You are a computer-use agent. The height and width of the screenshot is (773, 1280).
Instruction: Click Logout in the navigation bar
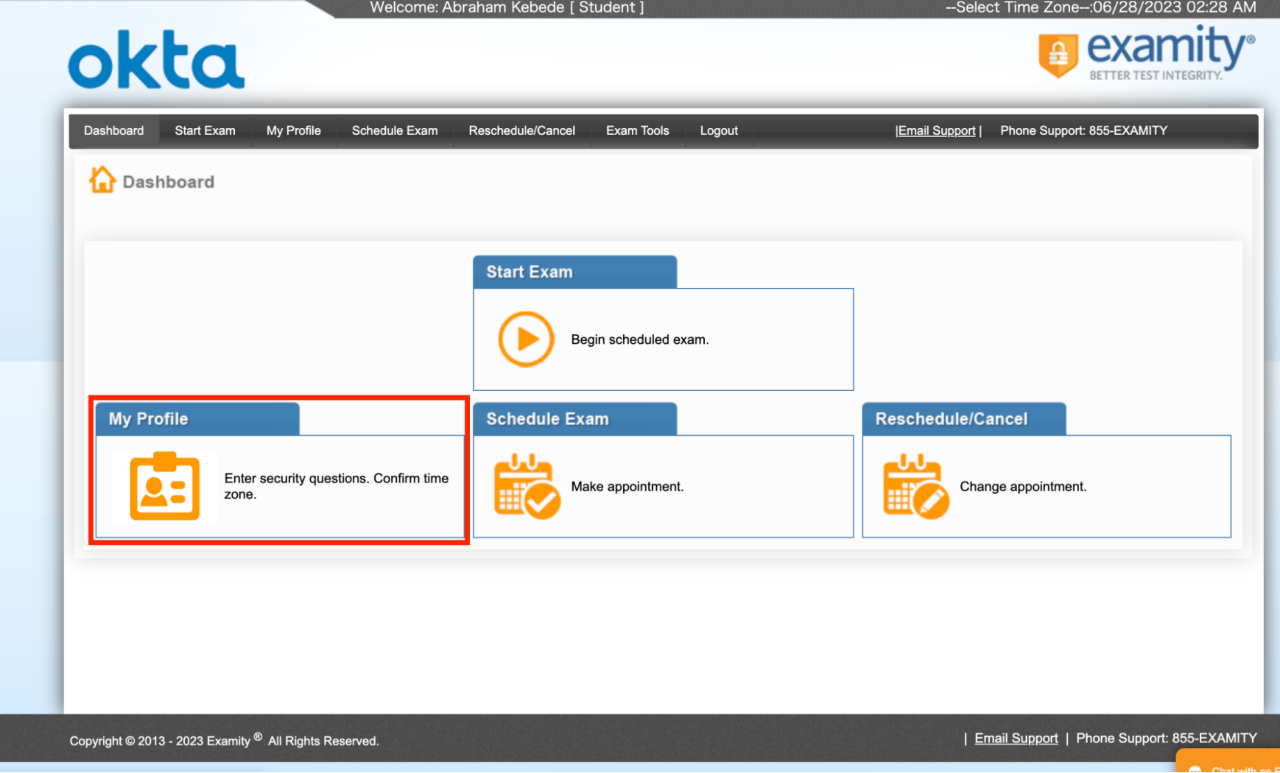[x=718, y=131]
